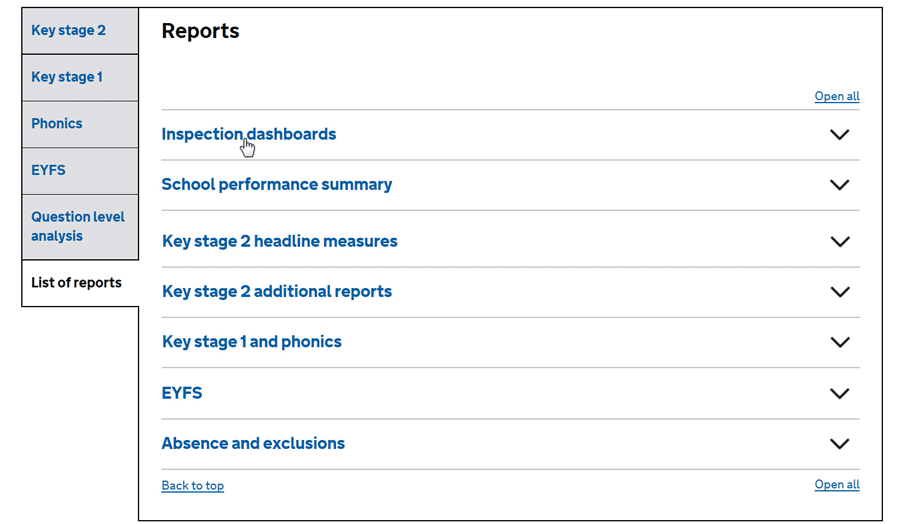Click Key stage 1 and phonics heading
Screen dimensions: 900x524
click(x=251, y=341)
